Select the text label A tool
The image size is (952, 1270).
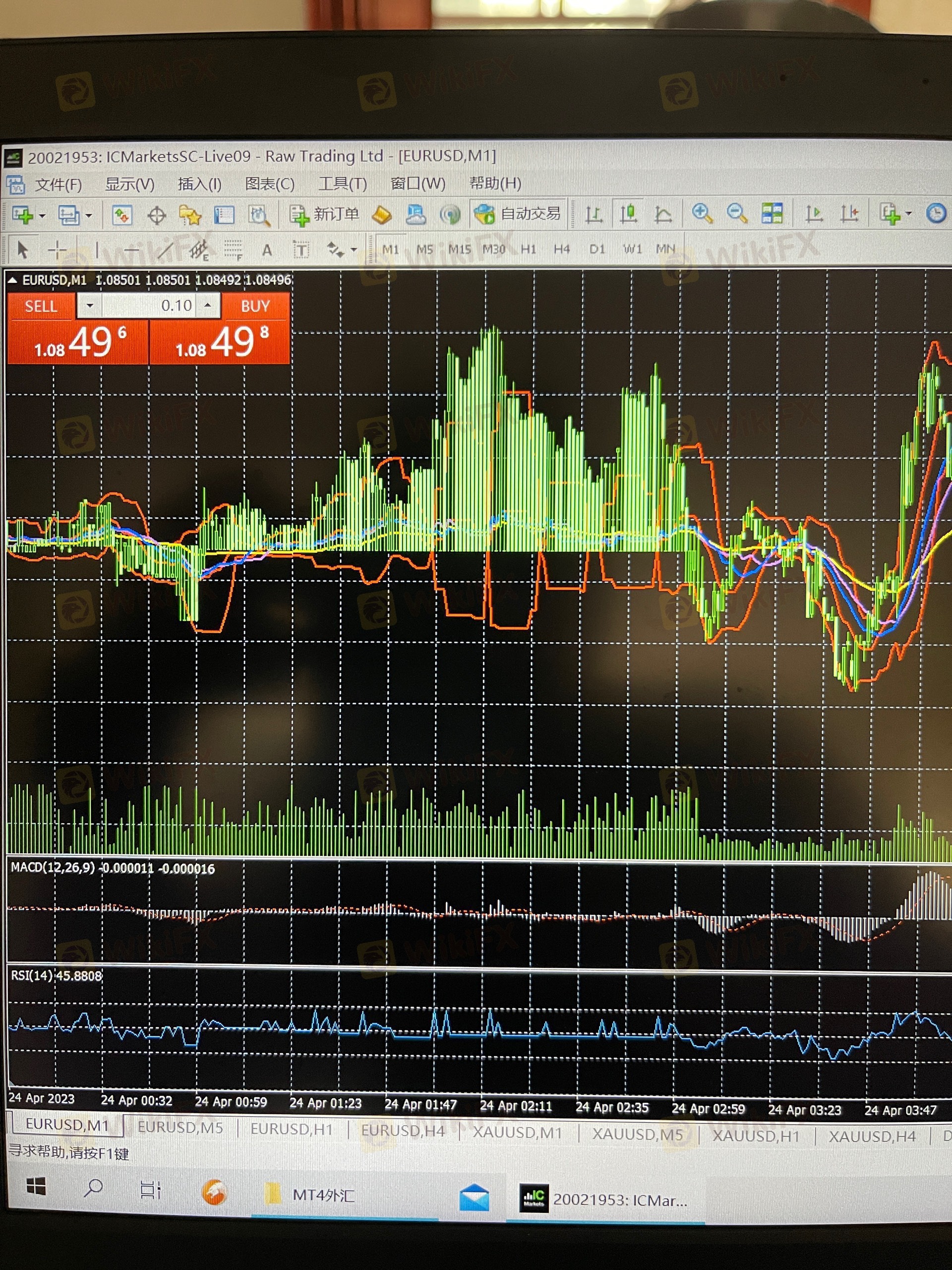(x=266, y=251)
